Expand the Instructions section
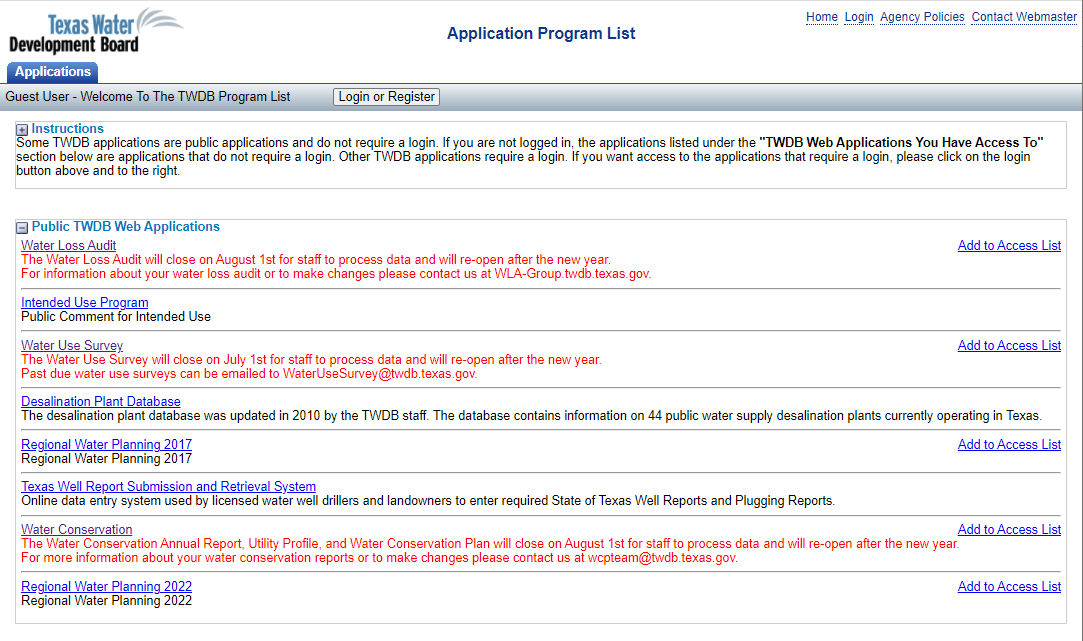 click(22, 130)
